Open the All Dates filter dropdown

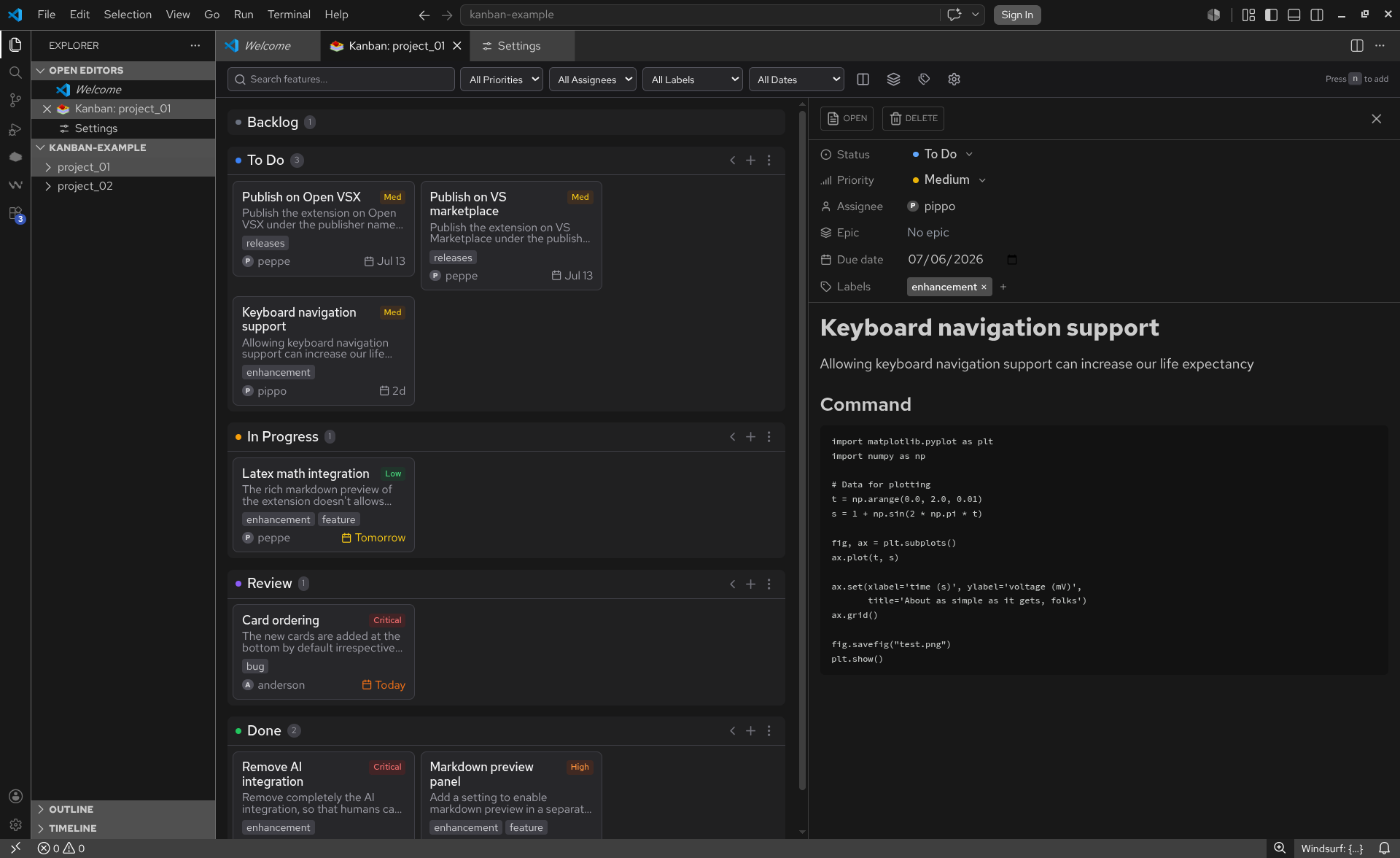coord(796,80)
